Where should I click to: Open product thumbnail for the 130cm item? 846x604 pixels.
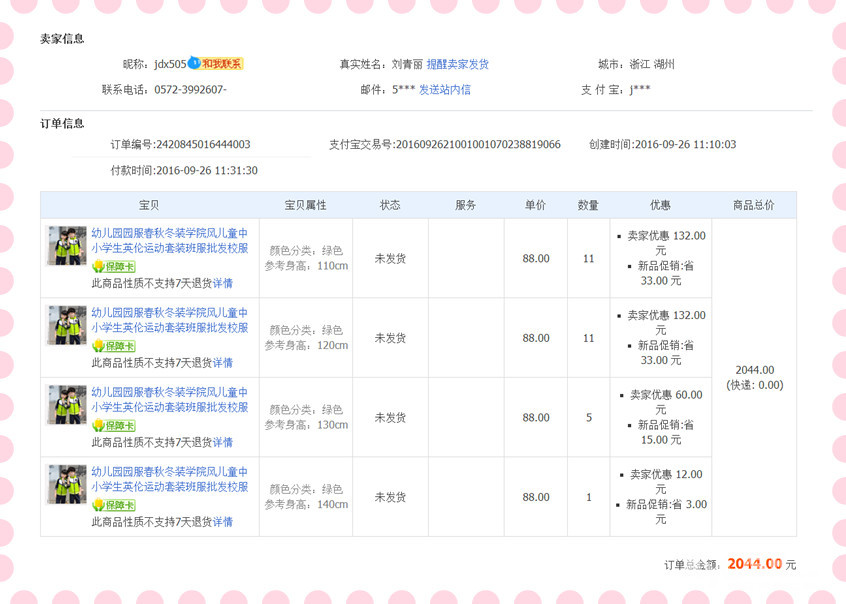pyautogui.click(x=67, y=404)
